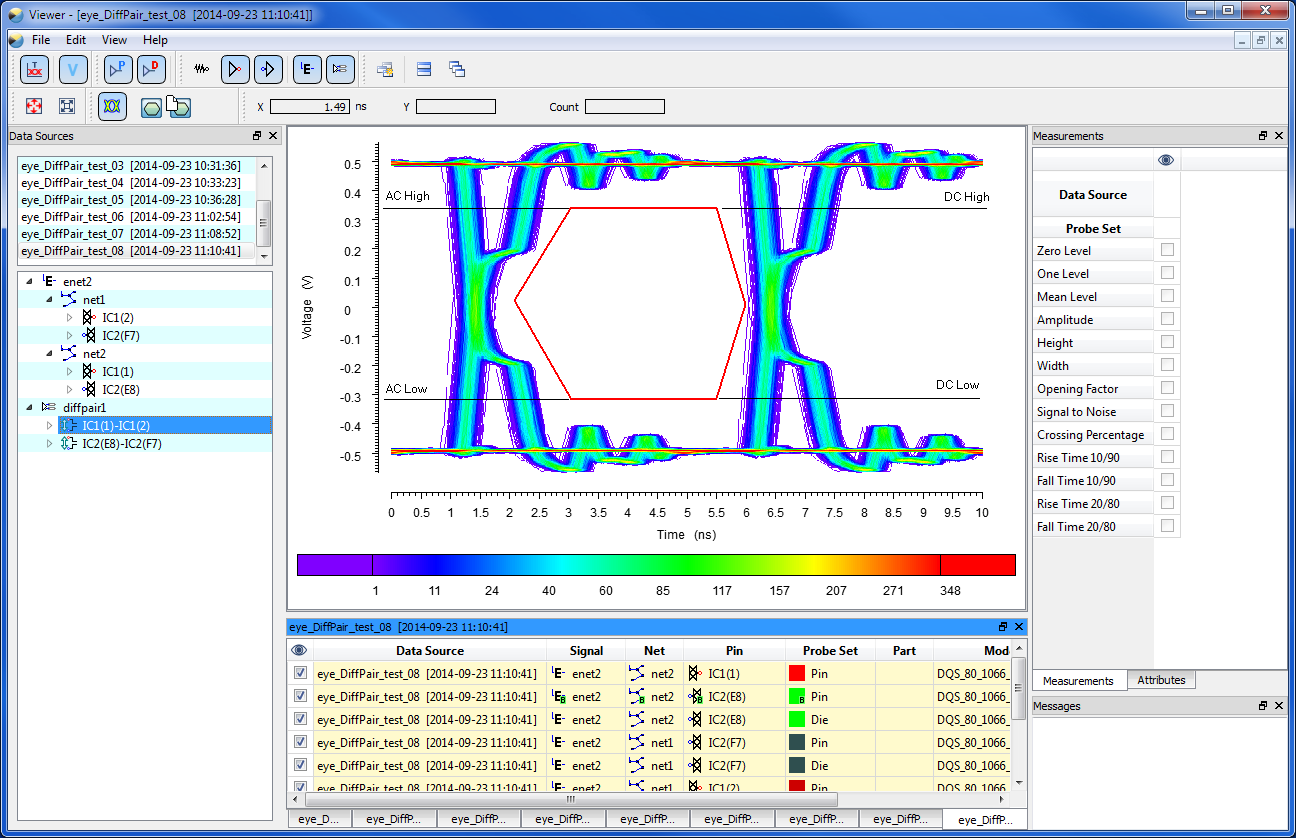Toggle the blue V voltage toolbar button

click(x=73, y=69)
